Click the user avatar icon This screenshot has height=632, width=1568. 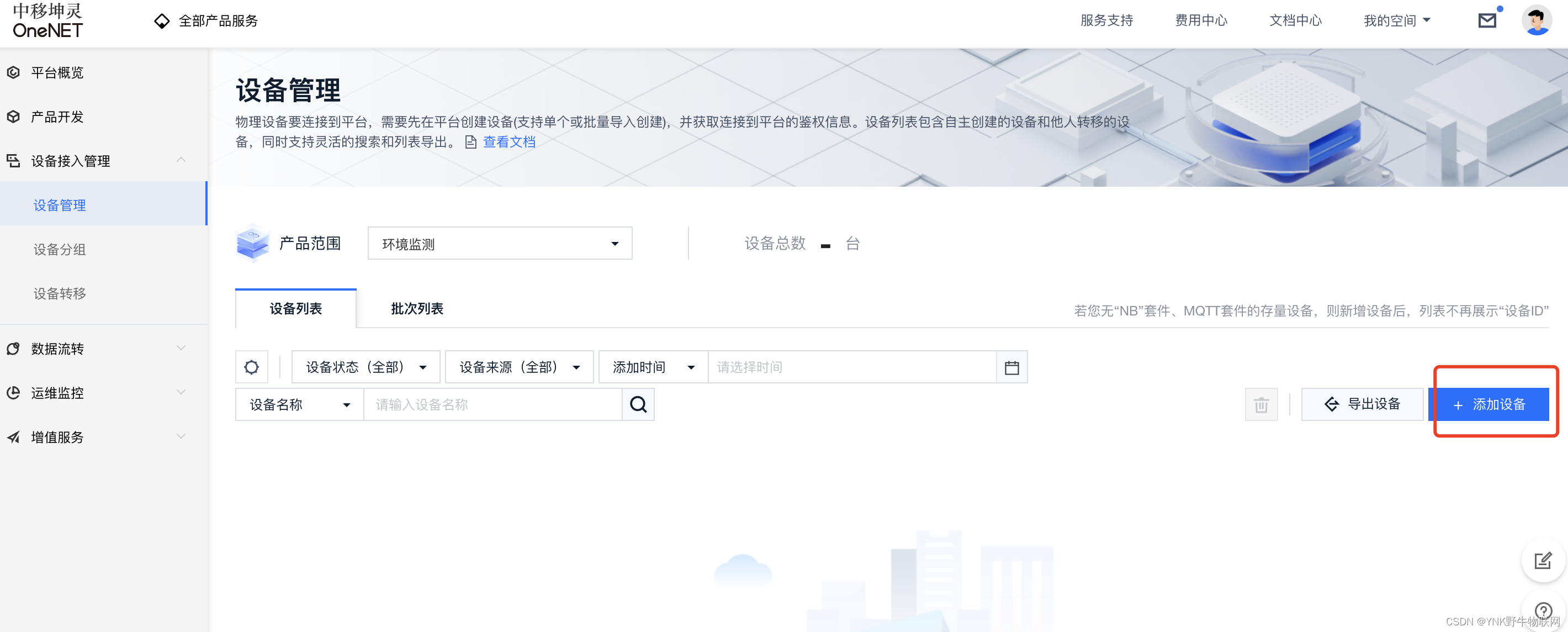click(1536, 20)
